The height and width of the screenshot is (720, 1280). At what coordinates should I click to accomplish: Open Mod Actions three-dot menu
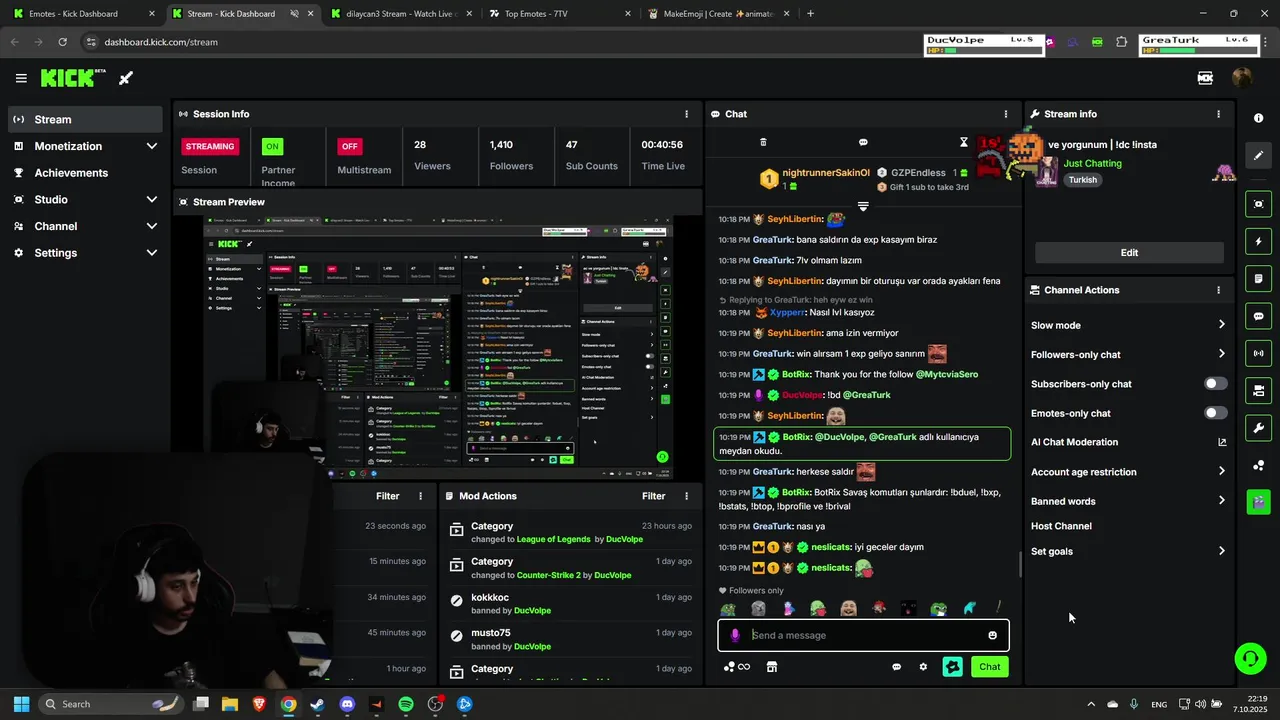(686, 496)
